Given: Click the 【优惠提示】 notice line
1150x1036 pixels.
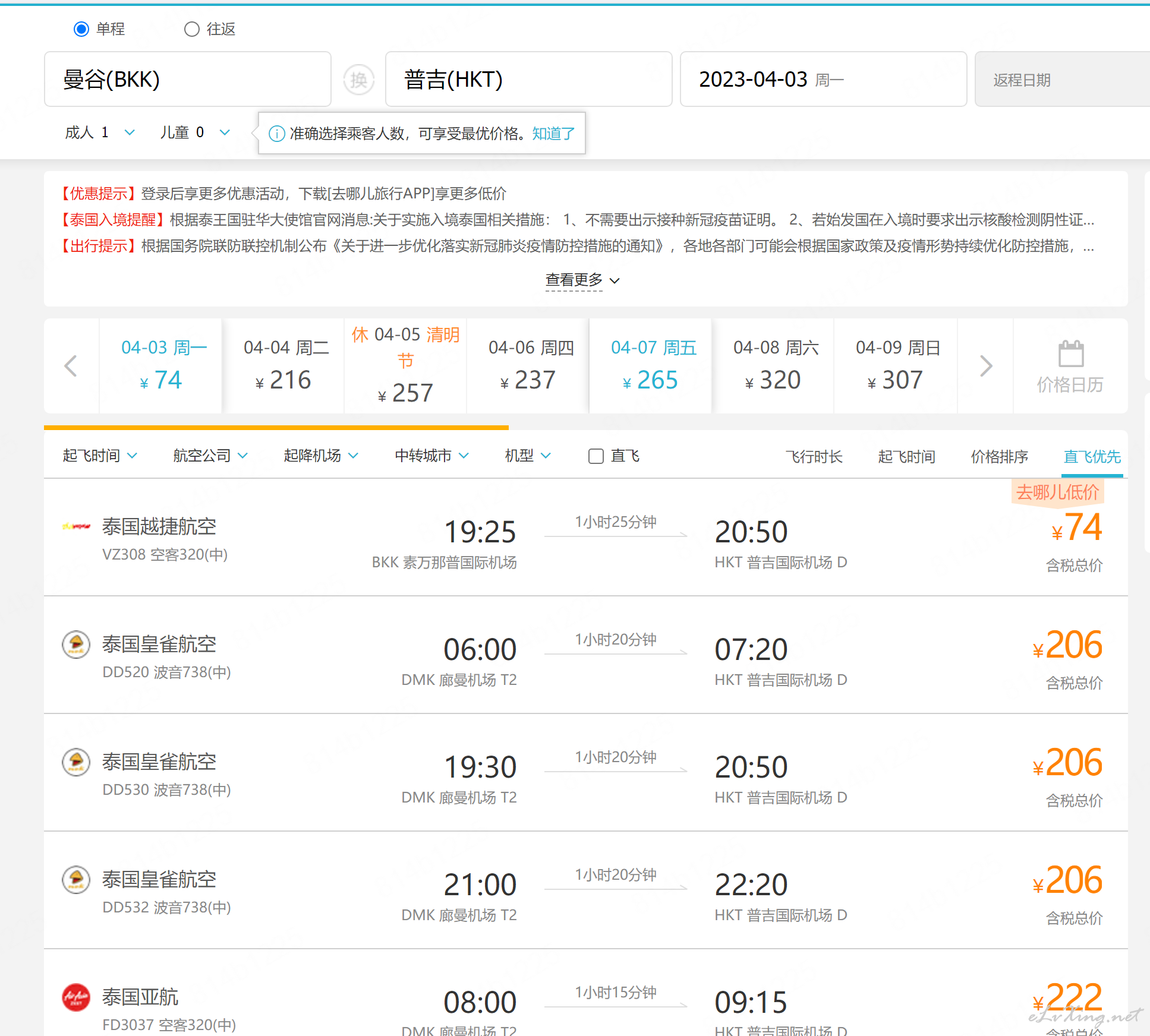Looking at the screenshot, I should coord(282,194).
